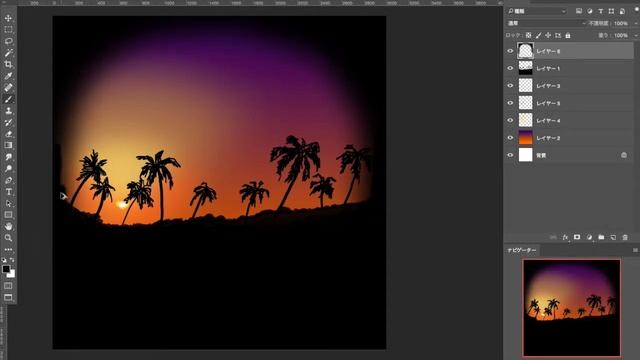Select the Eraser tool
Viewport: 640px width, 360px height.
tap(8, 133)
